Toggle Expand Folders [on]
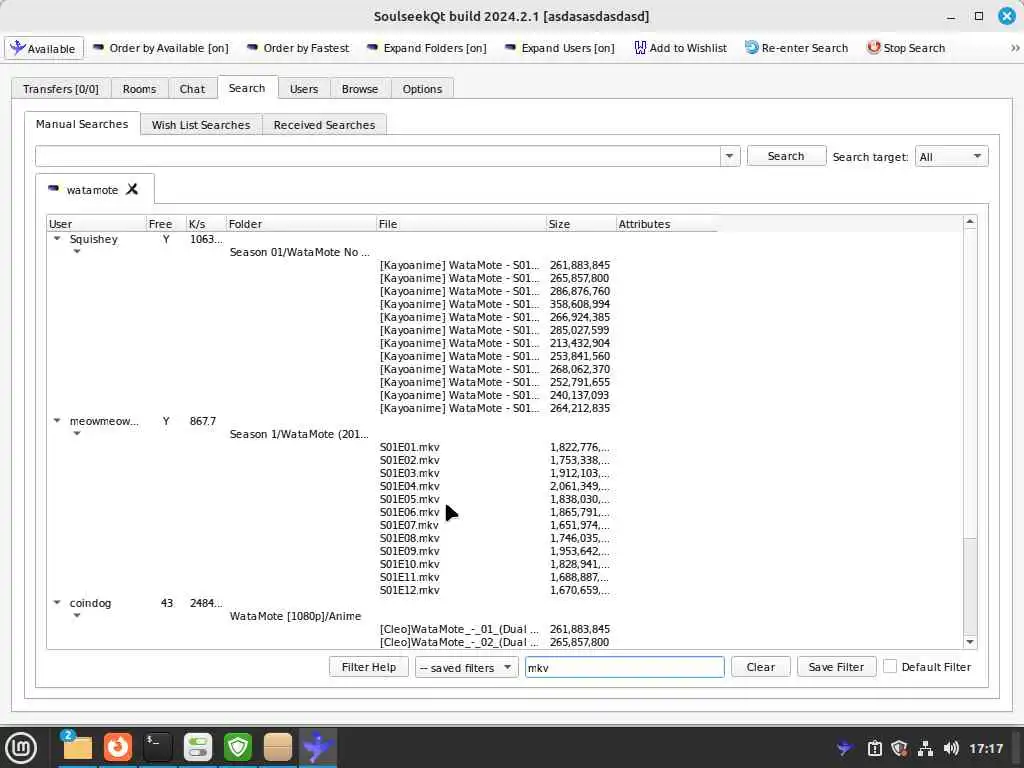The height and width of the screenshot is (768, 1024). pyautogui.click(x=426, y=48)
